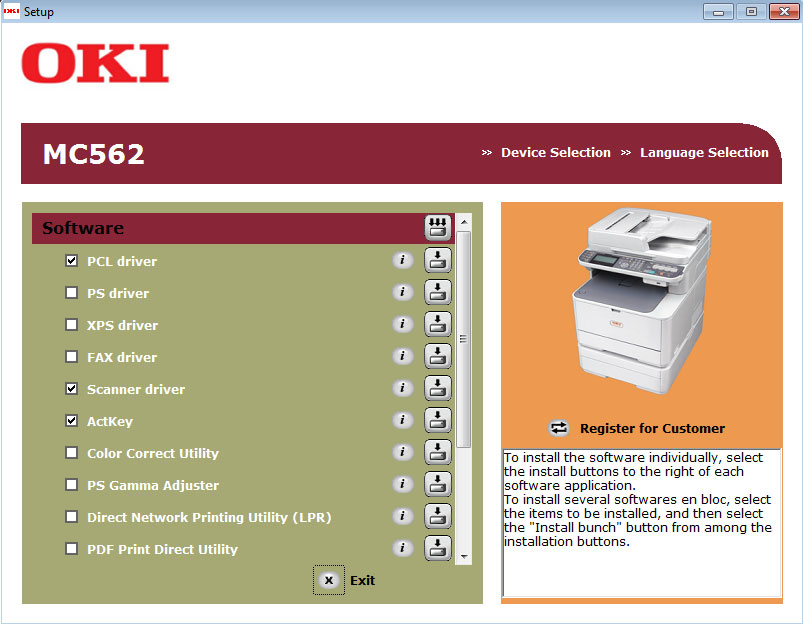Screen dimensions: 803x624
Task: Go to Language Selection
Action: tap(704, 153)
